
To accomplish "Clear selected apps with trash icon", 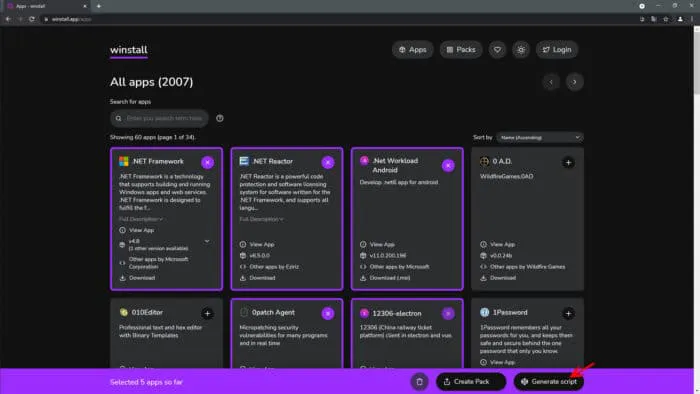I will click(x=419, y=382).
